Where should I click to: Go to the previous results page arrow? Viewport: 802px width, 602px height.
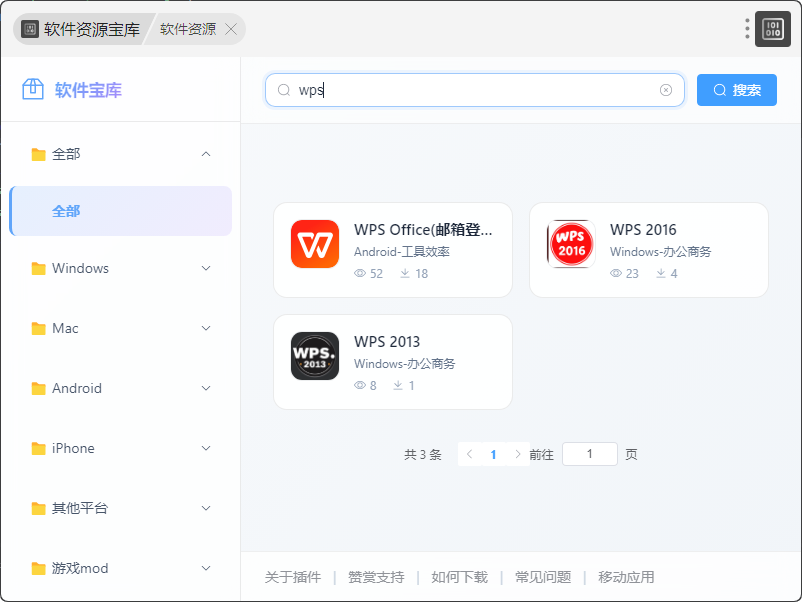pyautogui.click(x=469, y=454)
